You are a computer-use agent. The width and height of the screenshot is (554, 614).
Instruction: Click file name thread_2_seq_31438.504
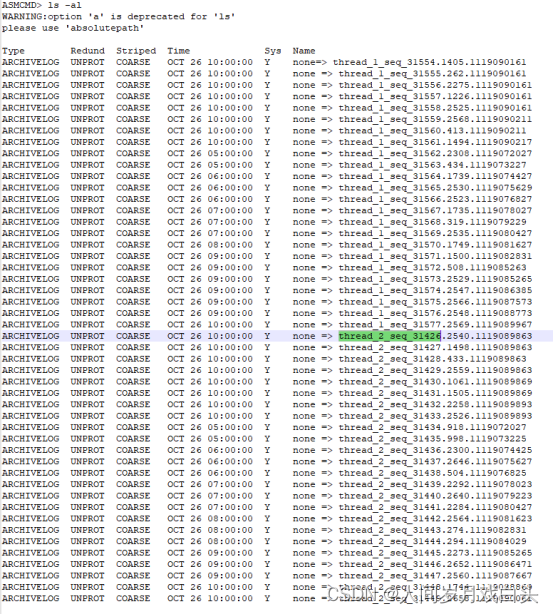tap(432, 473)
